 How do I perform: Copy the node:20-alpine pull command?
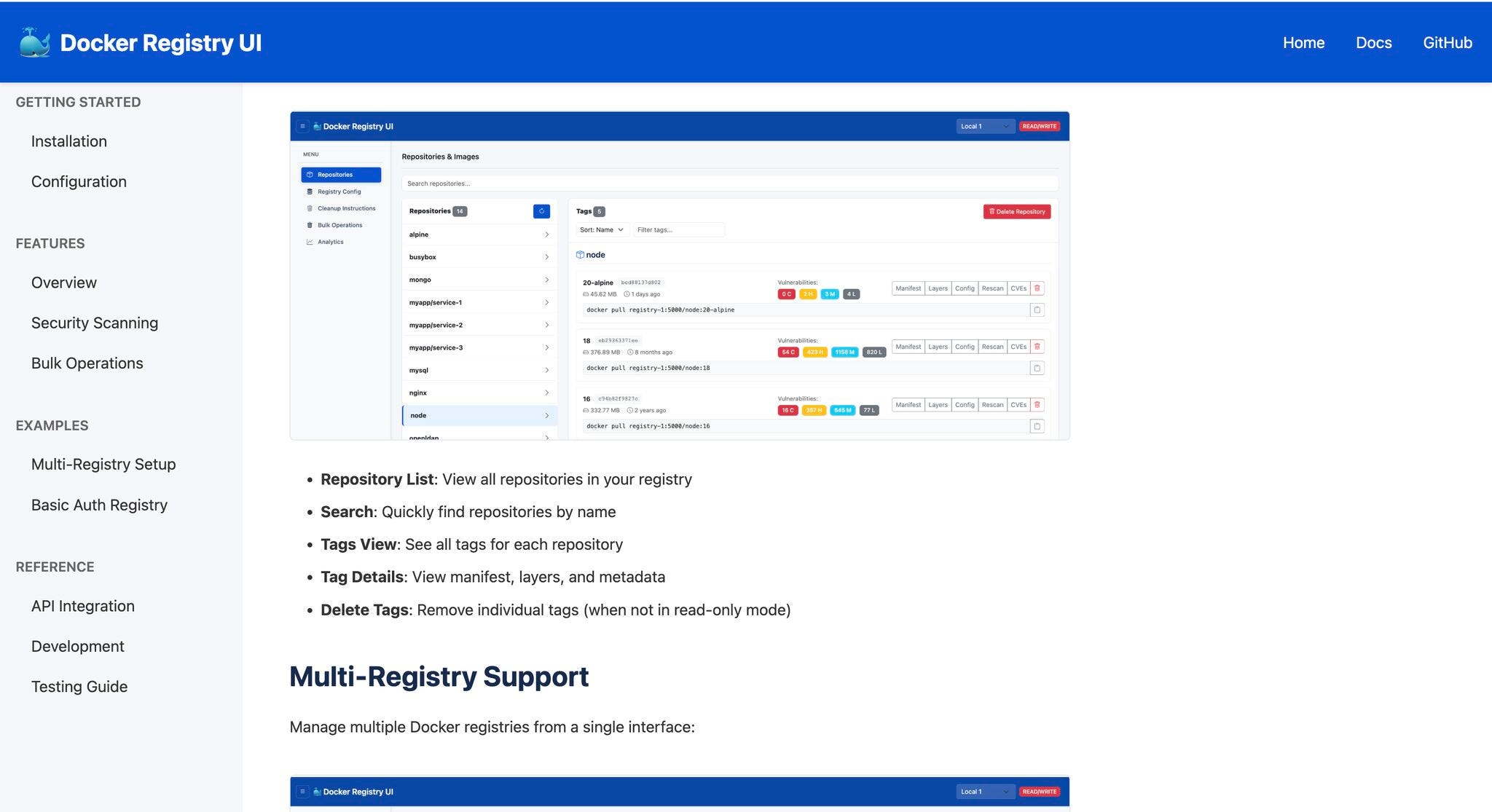point(1037,310)
